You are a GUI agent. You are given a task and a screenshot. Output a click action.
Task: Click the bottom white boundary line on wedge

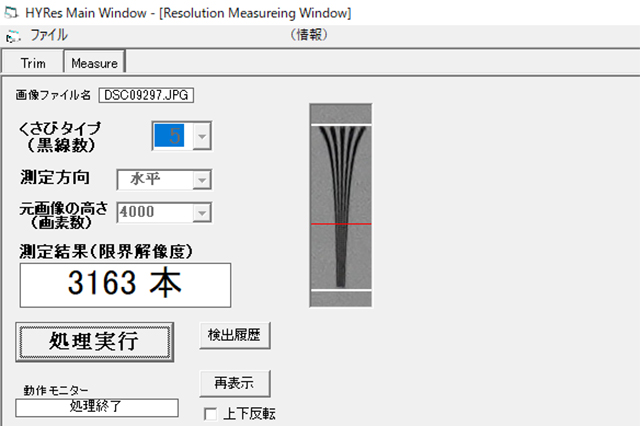coord(341,290)
